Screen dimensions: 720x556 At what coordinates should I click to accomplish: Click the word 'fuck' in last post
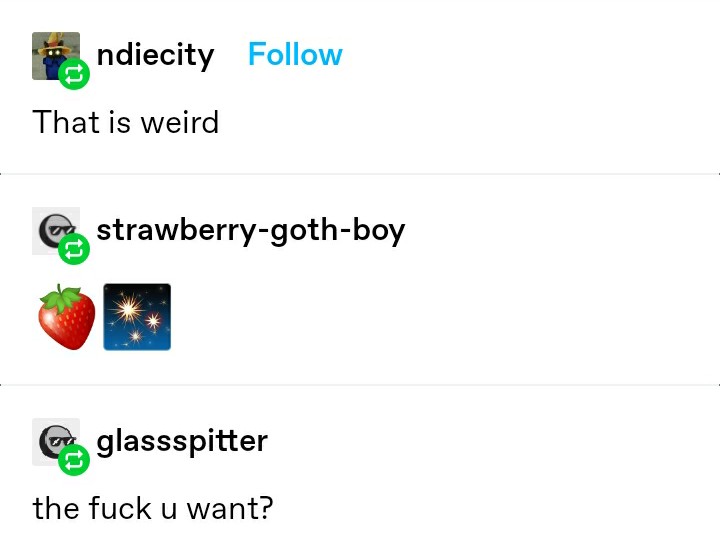point(119,508)
